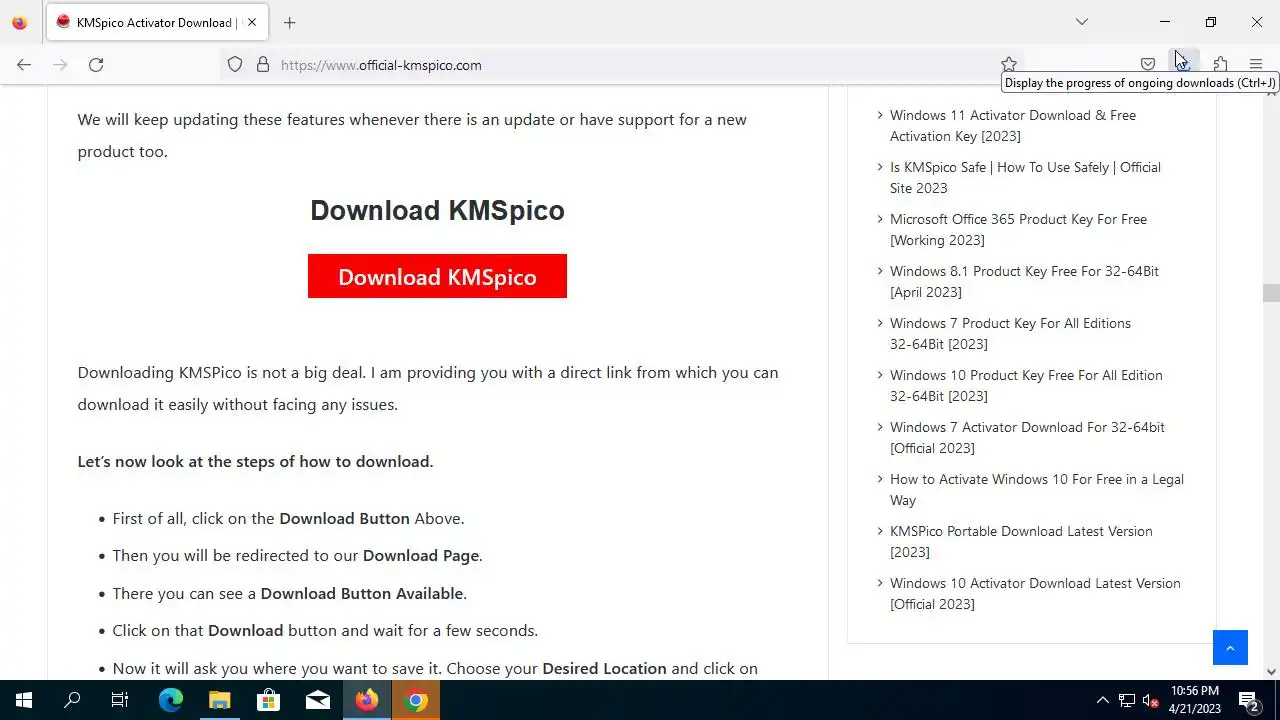Screen dimensions: 1280x720
Task: Open Windows 7 Activator Download link
Action: pyautogui.click(x=1027, y=438)
